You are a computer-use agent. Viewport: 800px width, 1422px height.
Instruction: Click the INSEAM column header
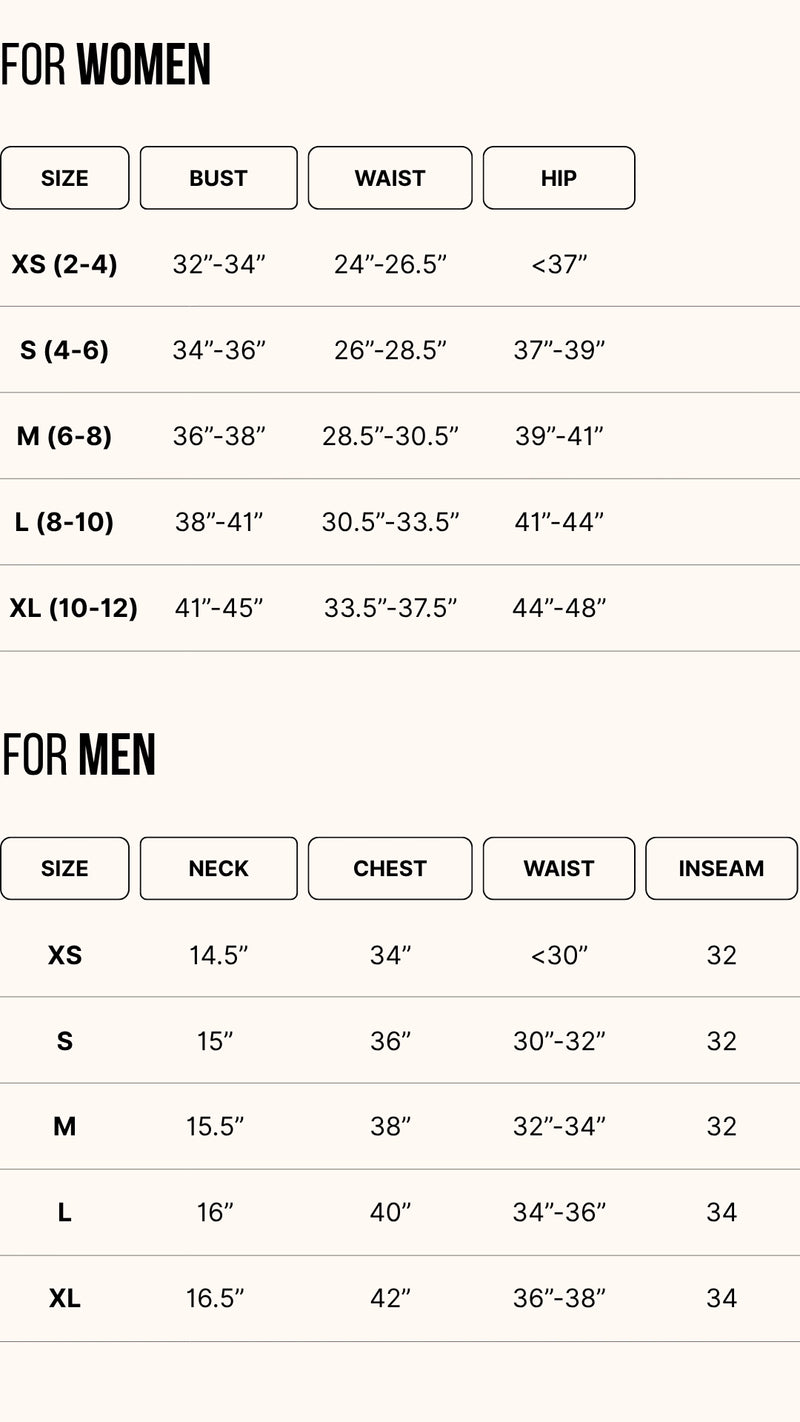[x=721, y=868]
